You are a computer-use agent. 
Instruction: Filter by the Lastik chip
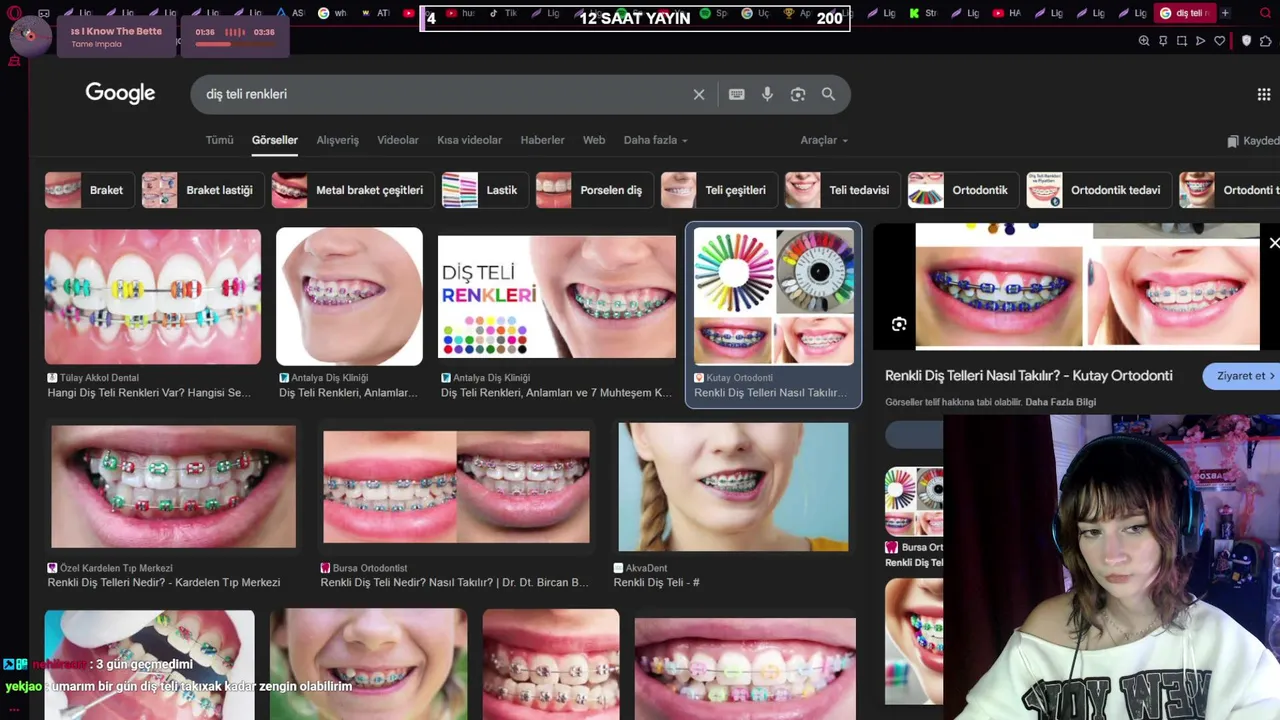[485, 190]
